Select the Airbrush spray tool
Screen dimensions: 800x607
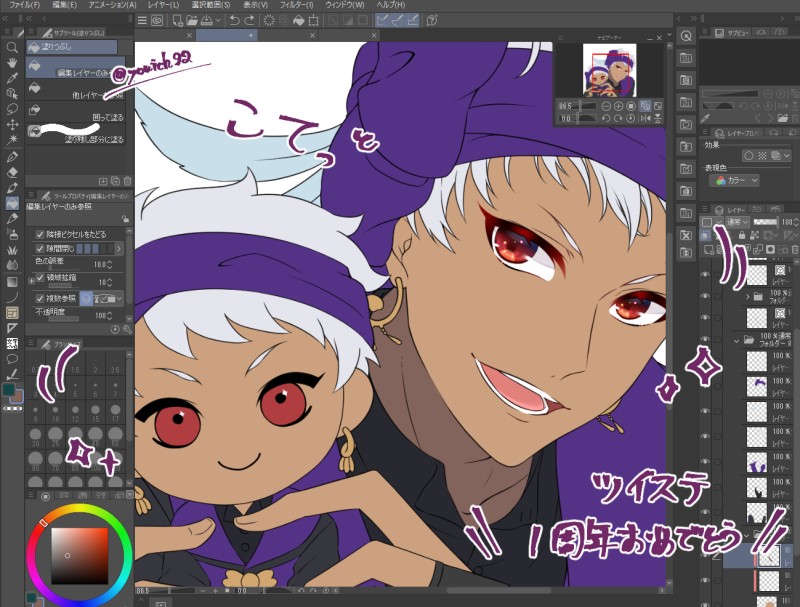[x=12, y=234]
